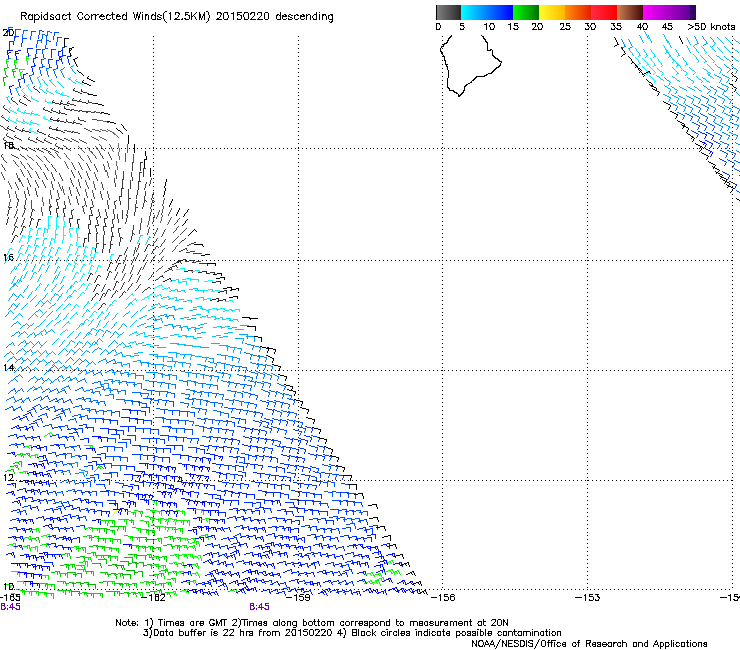Click the "25" legend scale number
This screenshot has width=740, height=650.
click(565, 27)
